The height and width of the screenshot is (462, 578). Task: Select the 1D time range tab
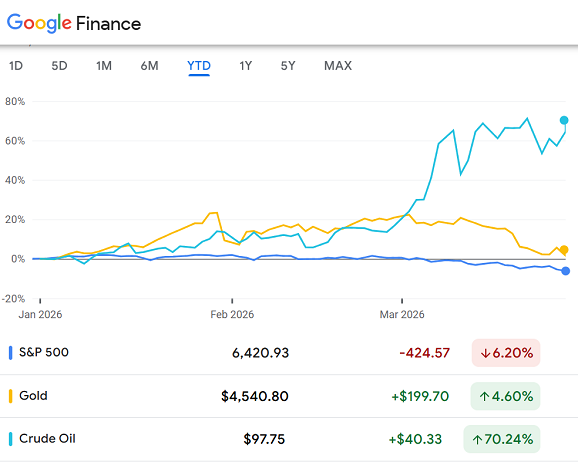click(x=16, y=66)
